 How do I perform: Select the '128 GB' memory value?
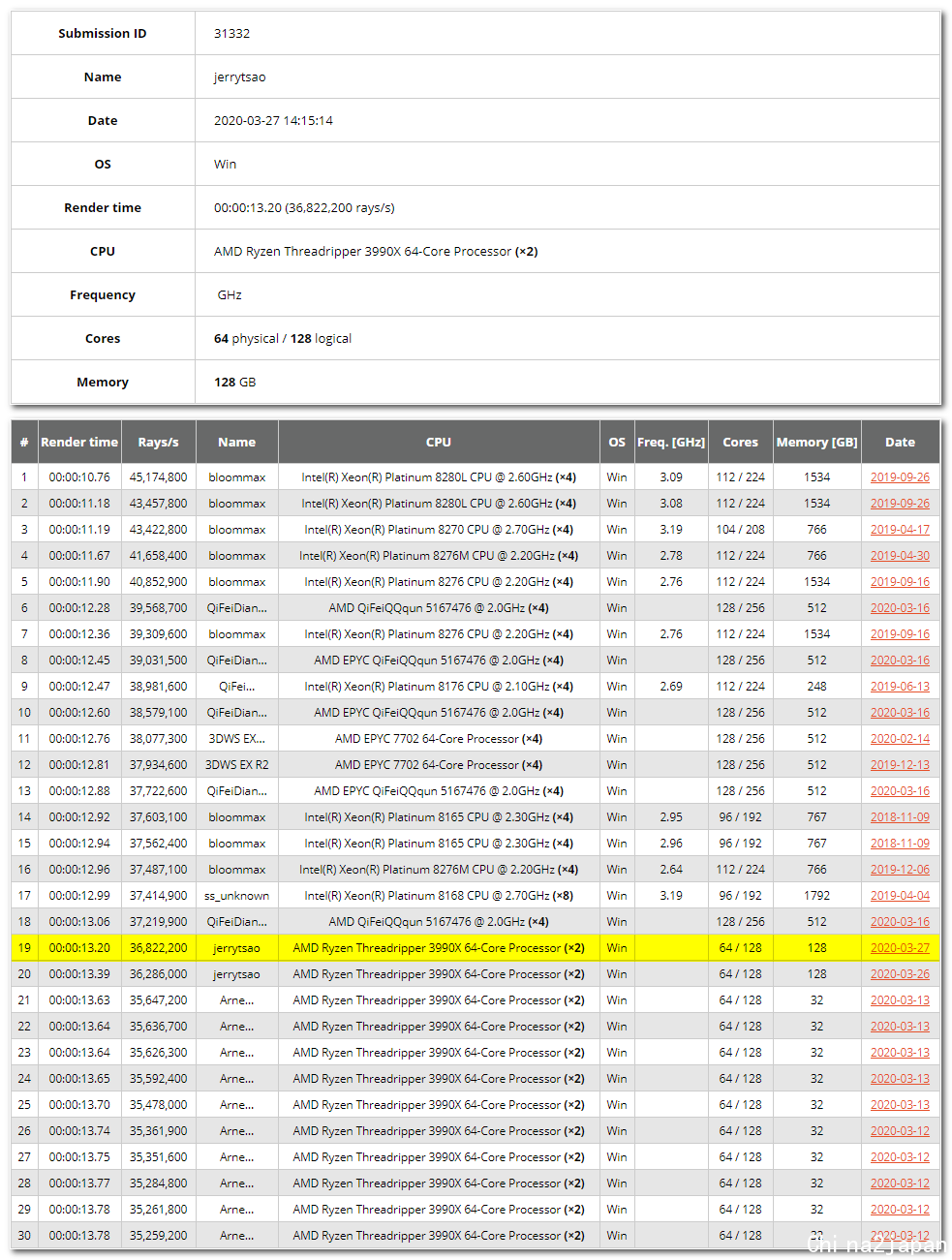(235, 382)
